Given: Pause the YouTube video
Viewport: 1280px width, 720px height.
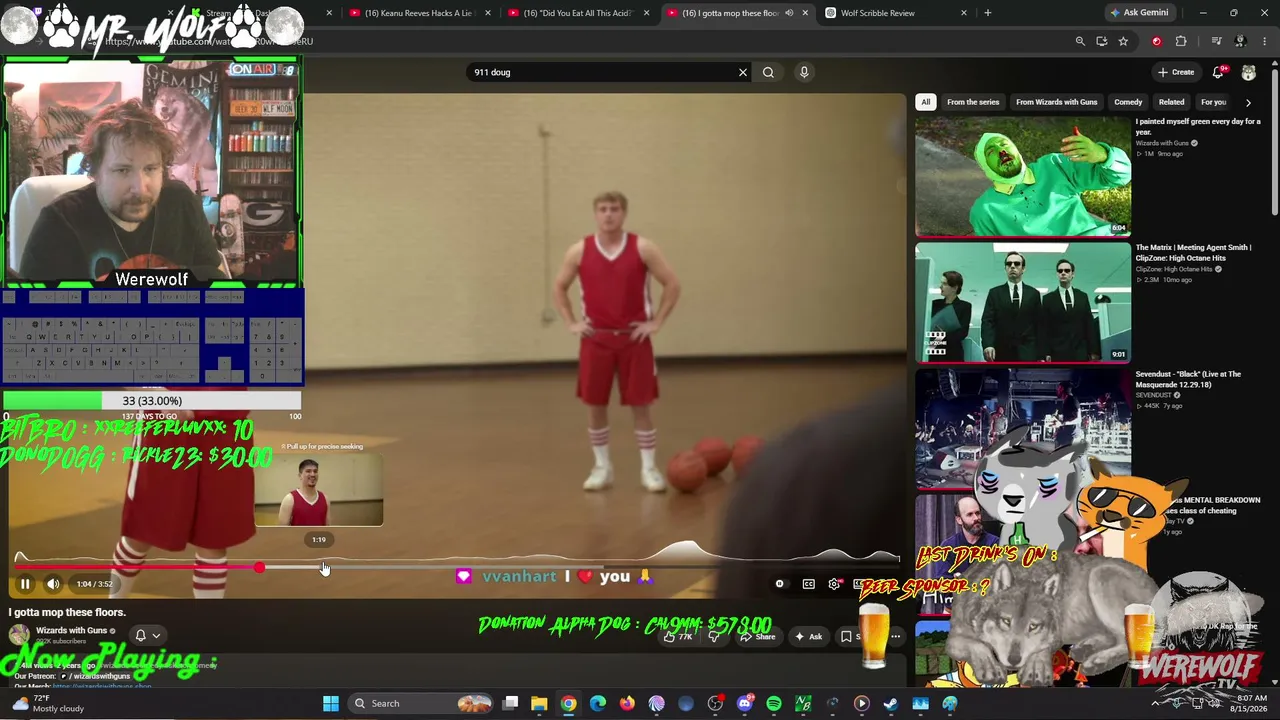Looking at the screenshot, I should pos(25,584).
